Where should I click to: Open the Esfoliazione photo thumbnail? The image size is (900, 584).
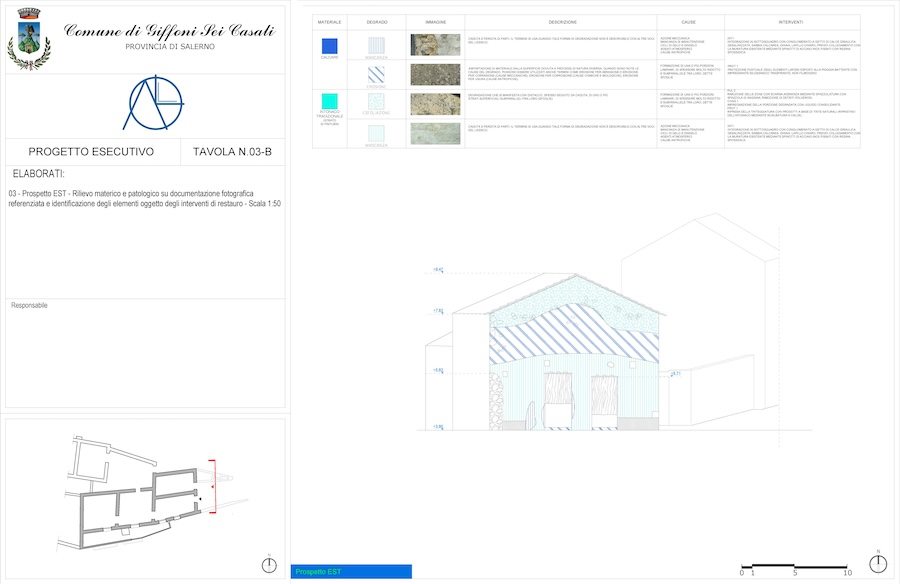[435, 104]
